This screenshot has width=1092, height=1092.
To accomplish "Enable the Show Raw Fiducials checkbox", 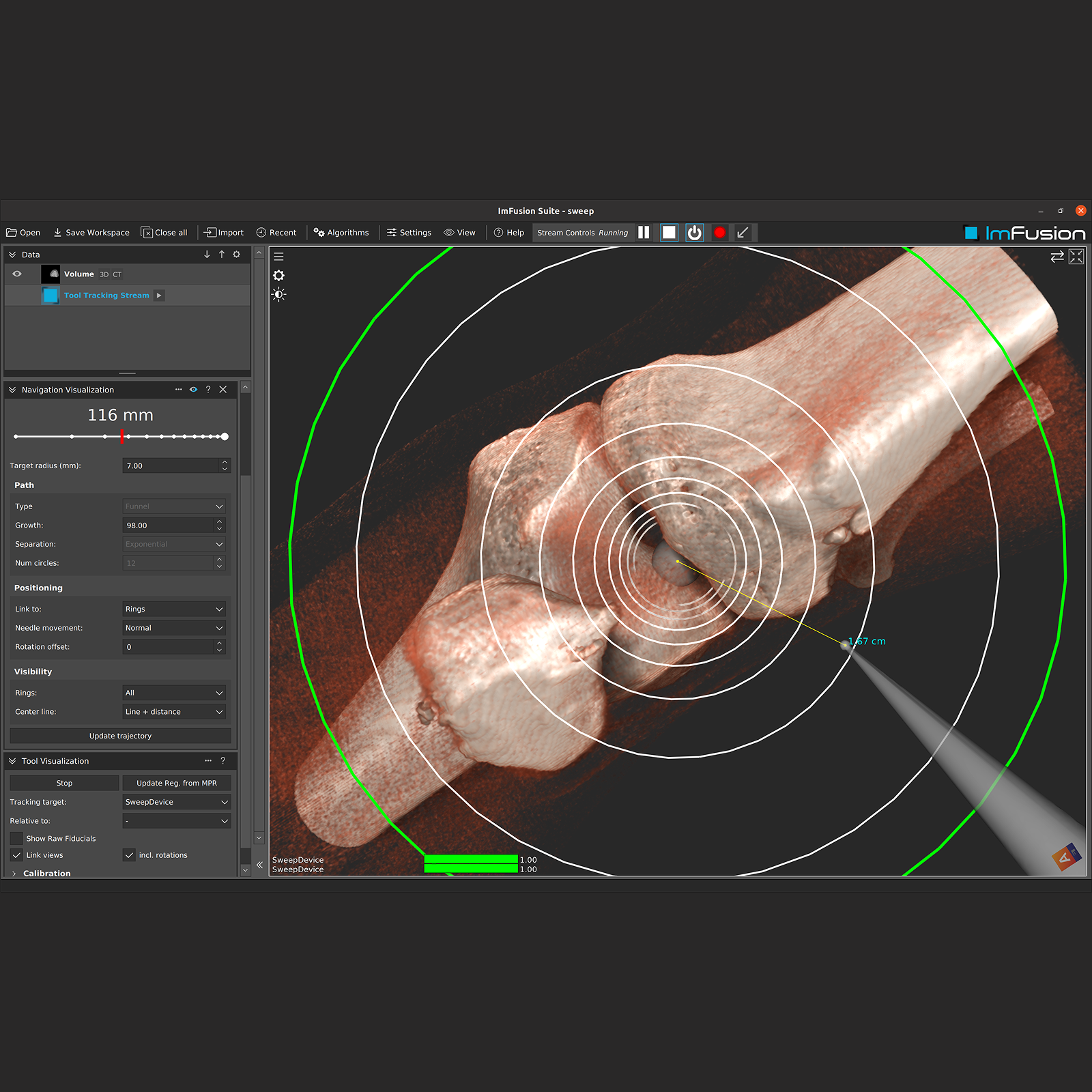I will pyautogui.click(x=16, y=838).
